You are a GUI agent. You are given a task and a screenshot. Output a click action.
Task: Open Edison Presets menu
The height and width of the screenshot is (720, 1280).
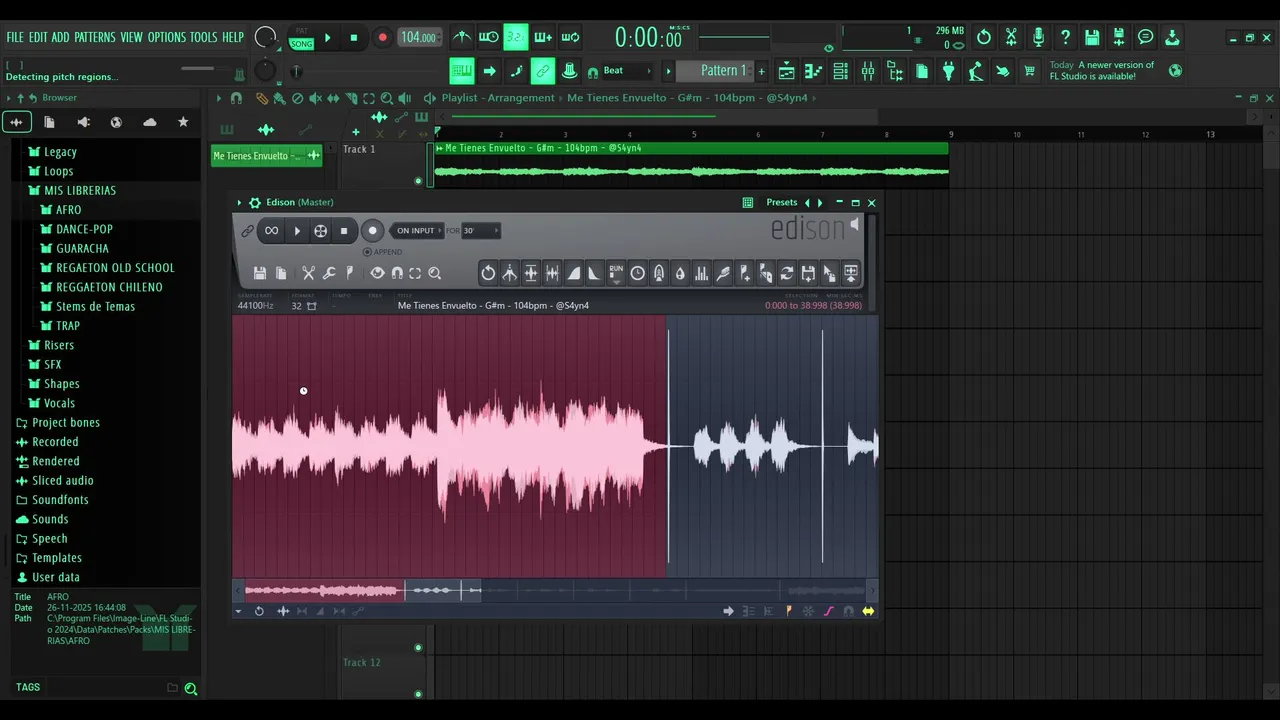pyautogui.click(x=782, y=203)
